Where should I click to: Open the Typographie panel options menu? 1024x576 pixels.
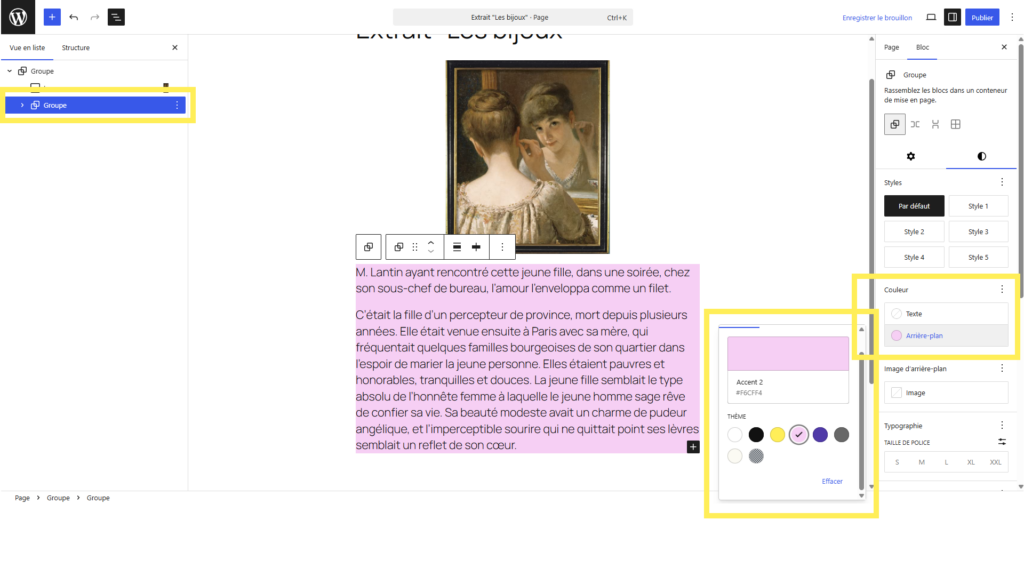coord(1002,425)
